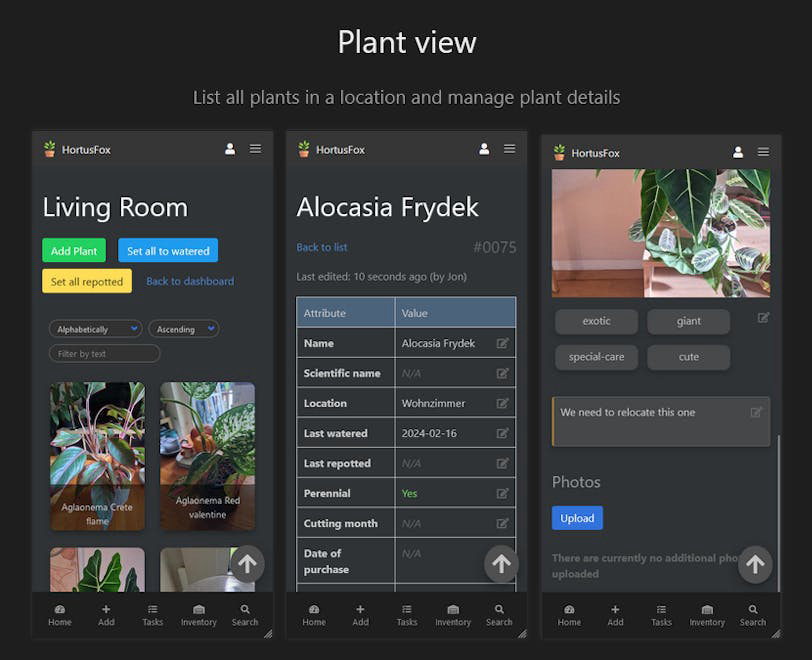Edit the plant tags using the pencil icon
This screenshot has height=660, width=812.
coord(764,318)
